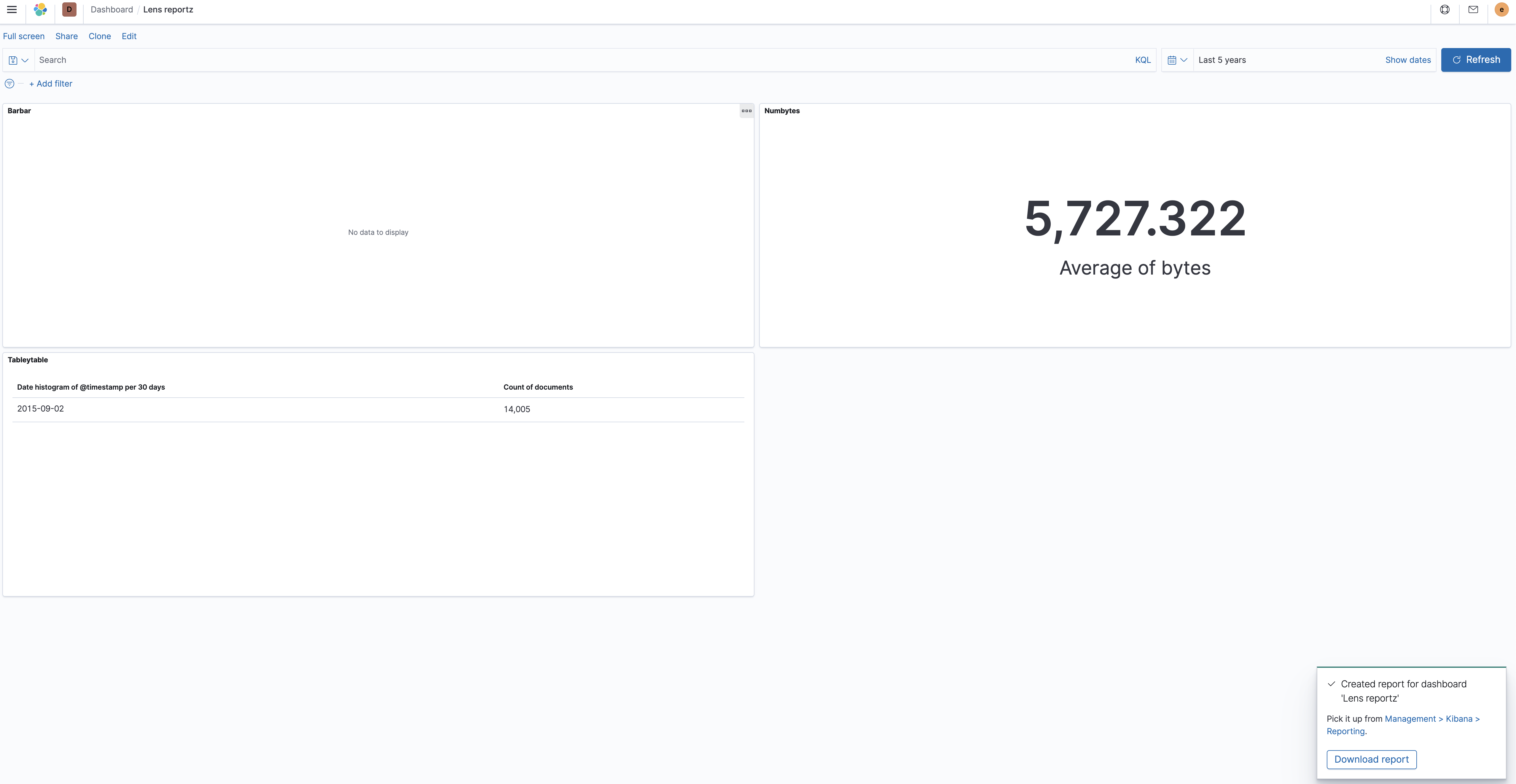The image size is (1516, 784).
Task: Click the Download report button
Action: pos(1371,759)
